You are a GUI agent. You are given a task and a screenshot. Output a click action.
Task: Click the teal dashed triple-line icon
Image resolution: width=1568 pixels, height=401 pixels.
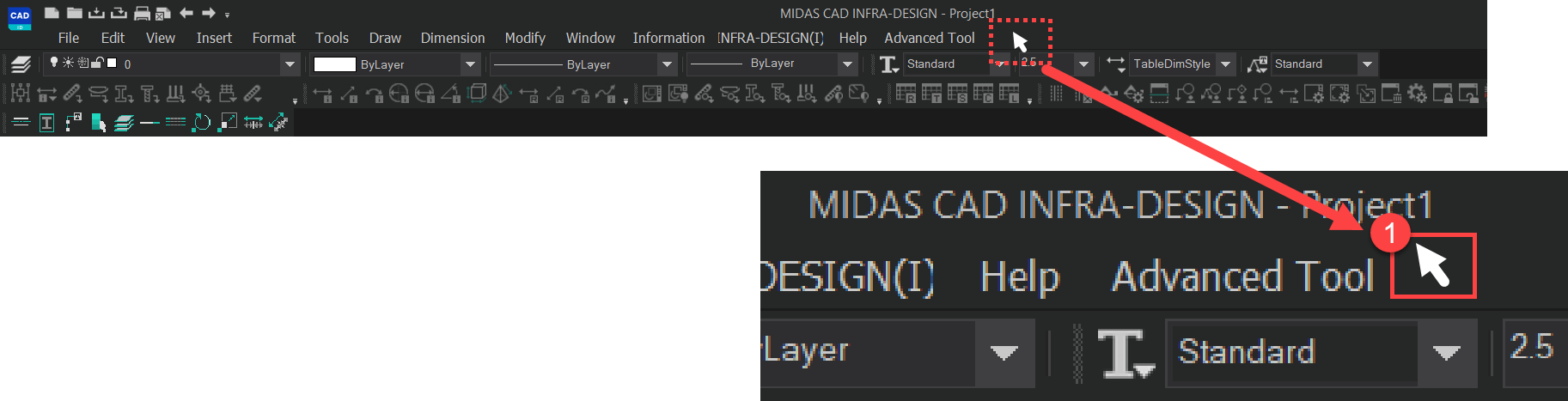coord(175,123)
